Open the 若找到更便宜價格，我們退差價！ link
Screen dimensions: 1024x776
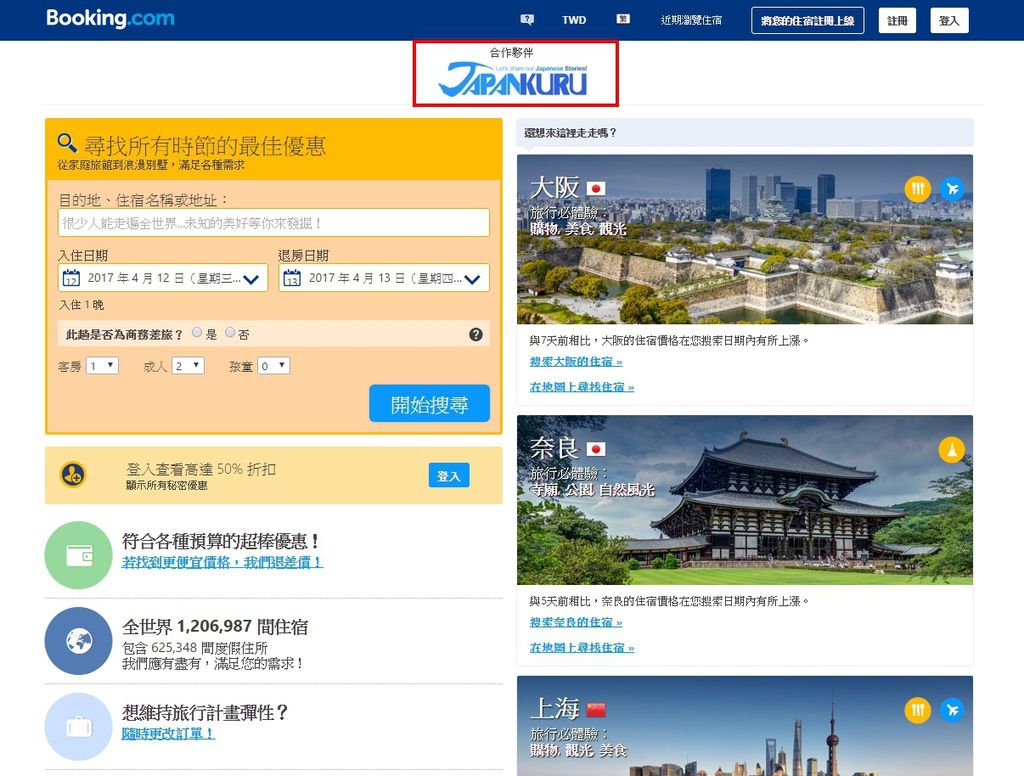pos(222,562)
